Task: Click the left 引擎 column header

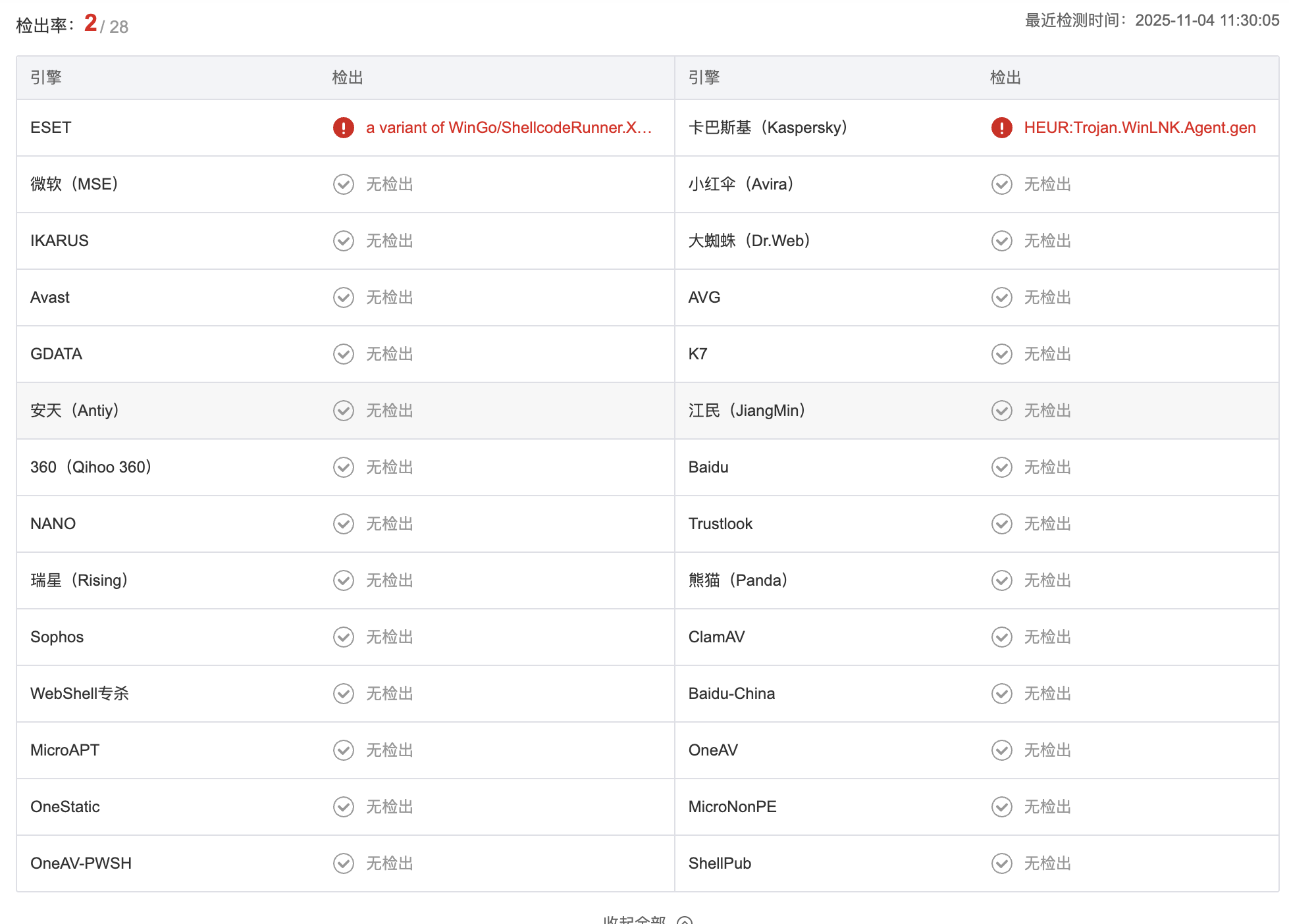Action: tap(46, 78)
